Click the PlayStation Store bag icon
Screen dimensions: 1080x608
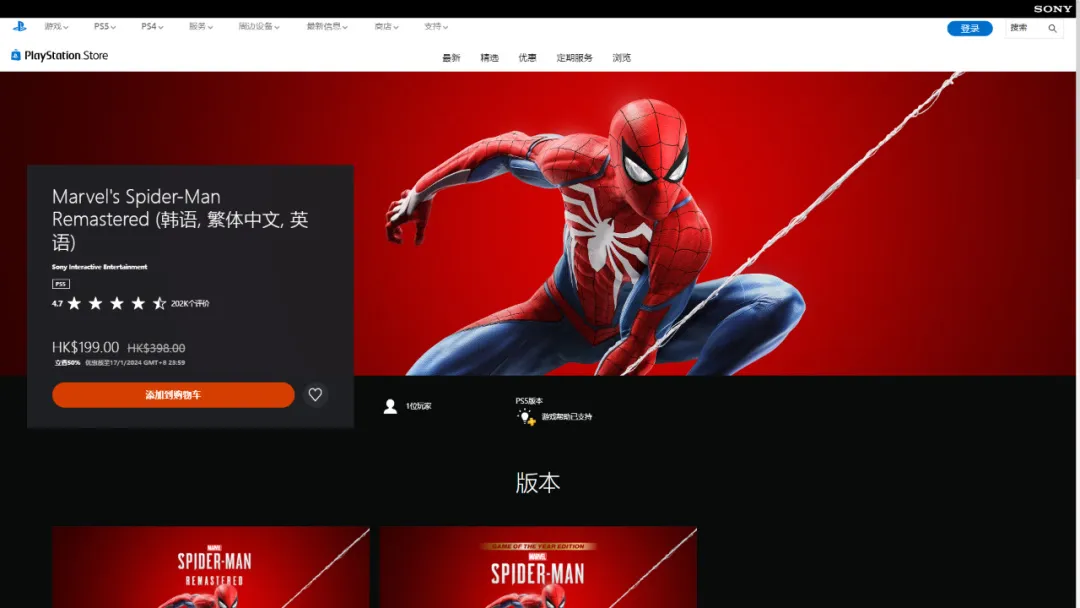tap(16, 55)
